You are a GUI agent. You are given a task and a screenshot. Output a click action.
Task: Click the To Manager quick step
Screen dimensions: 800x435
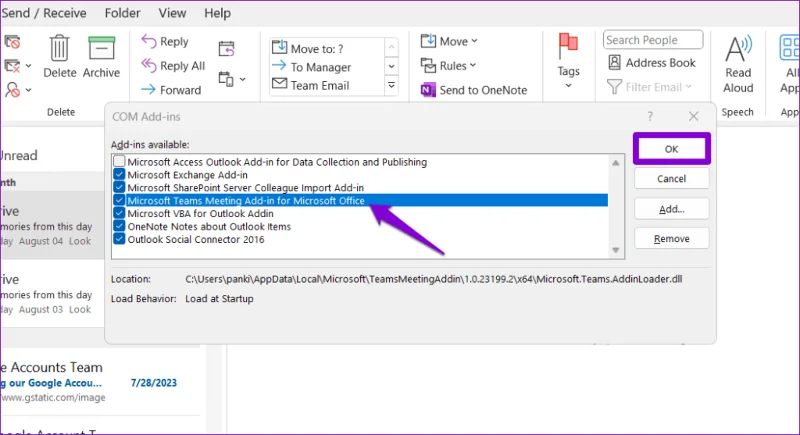[x=311, y=67]
